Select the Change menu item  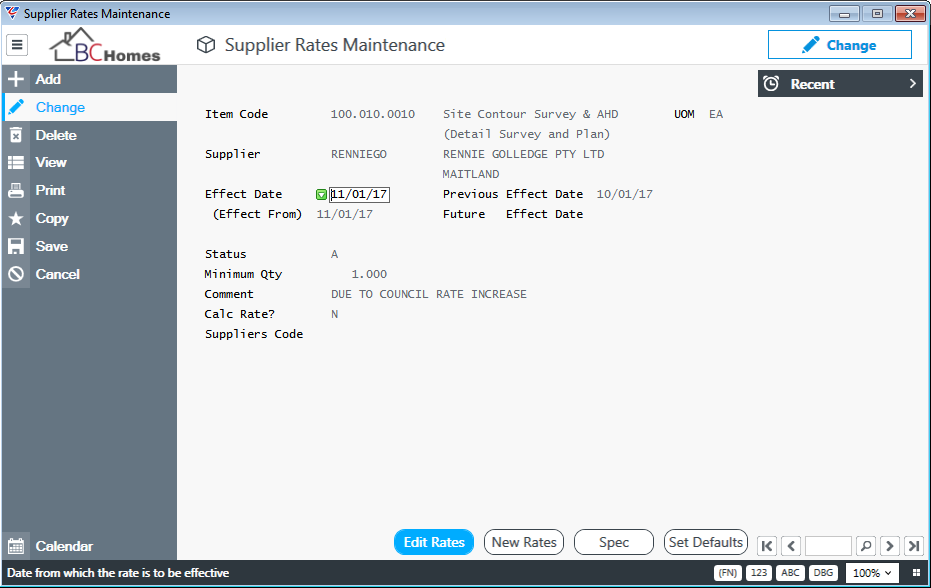click(89, 107)
